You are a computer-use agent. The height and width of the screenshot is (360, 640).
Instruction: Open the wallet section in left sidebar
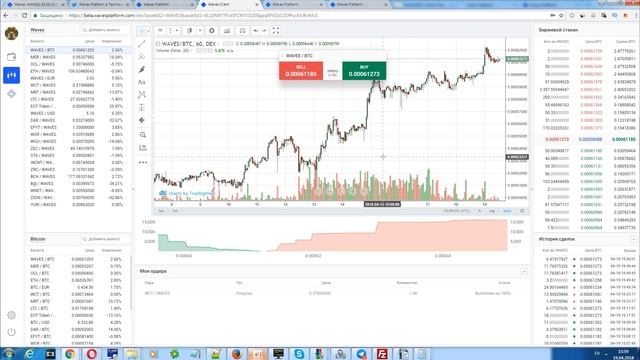click(11, 57)
